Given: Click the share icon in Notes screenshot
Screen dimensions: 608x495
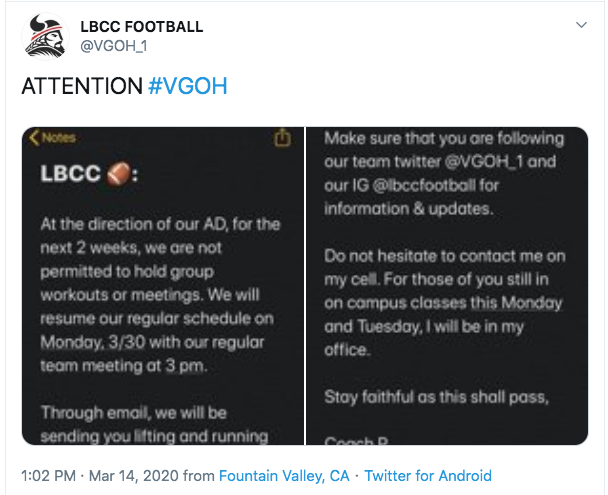Looking at the screenshot, I should pos(282,138).
